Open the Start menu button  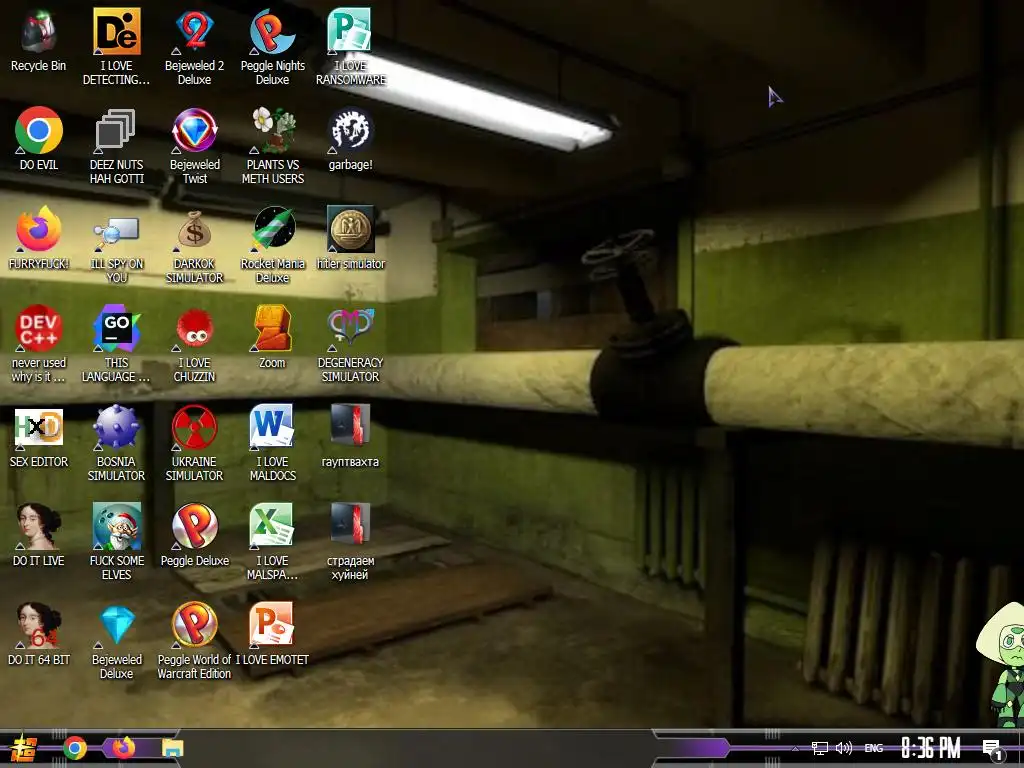(24, 748)
